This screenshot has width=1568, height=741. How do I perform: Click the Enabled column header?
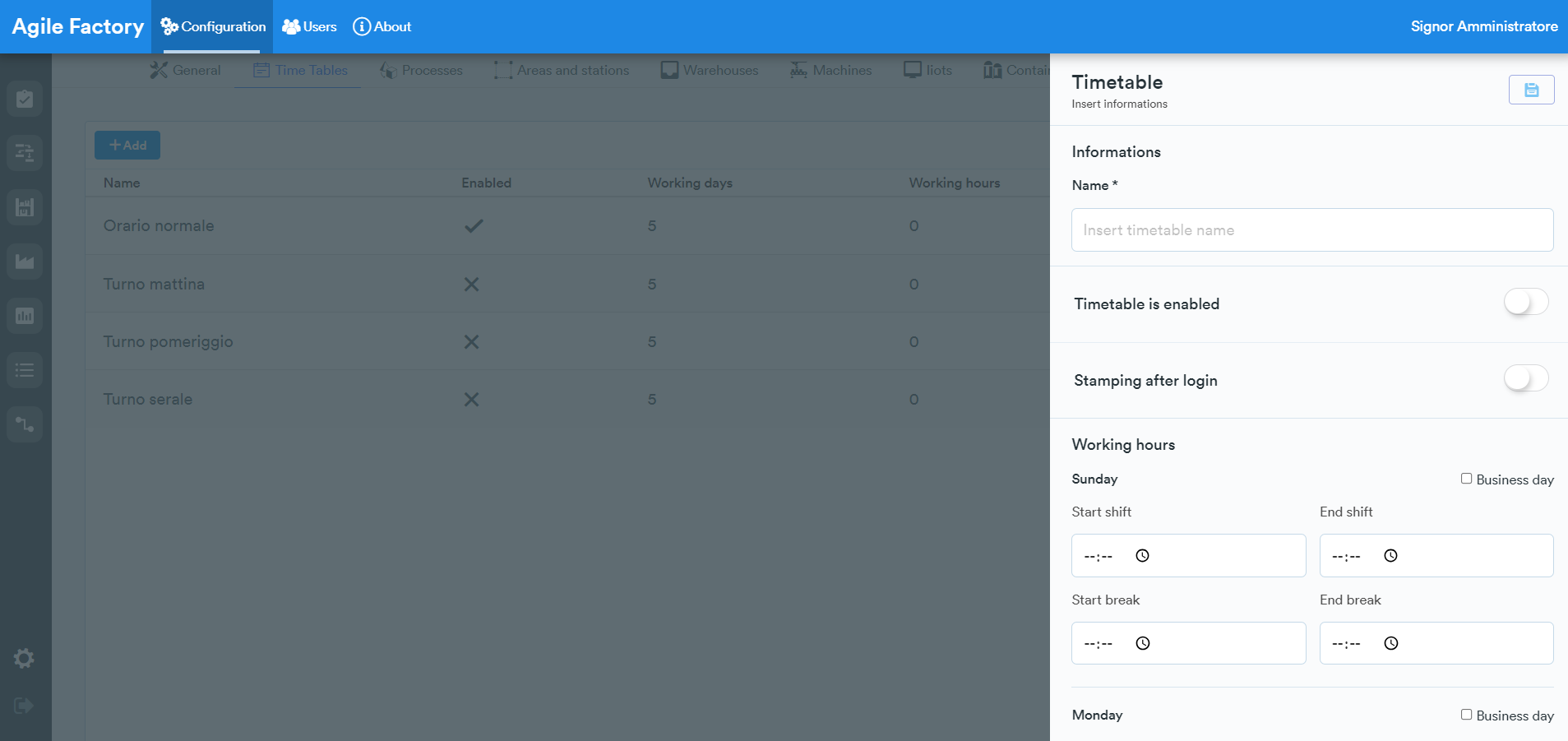pos(486,183)
